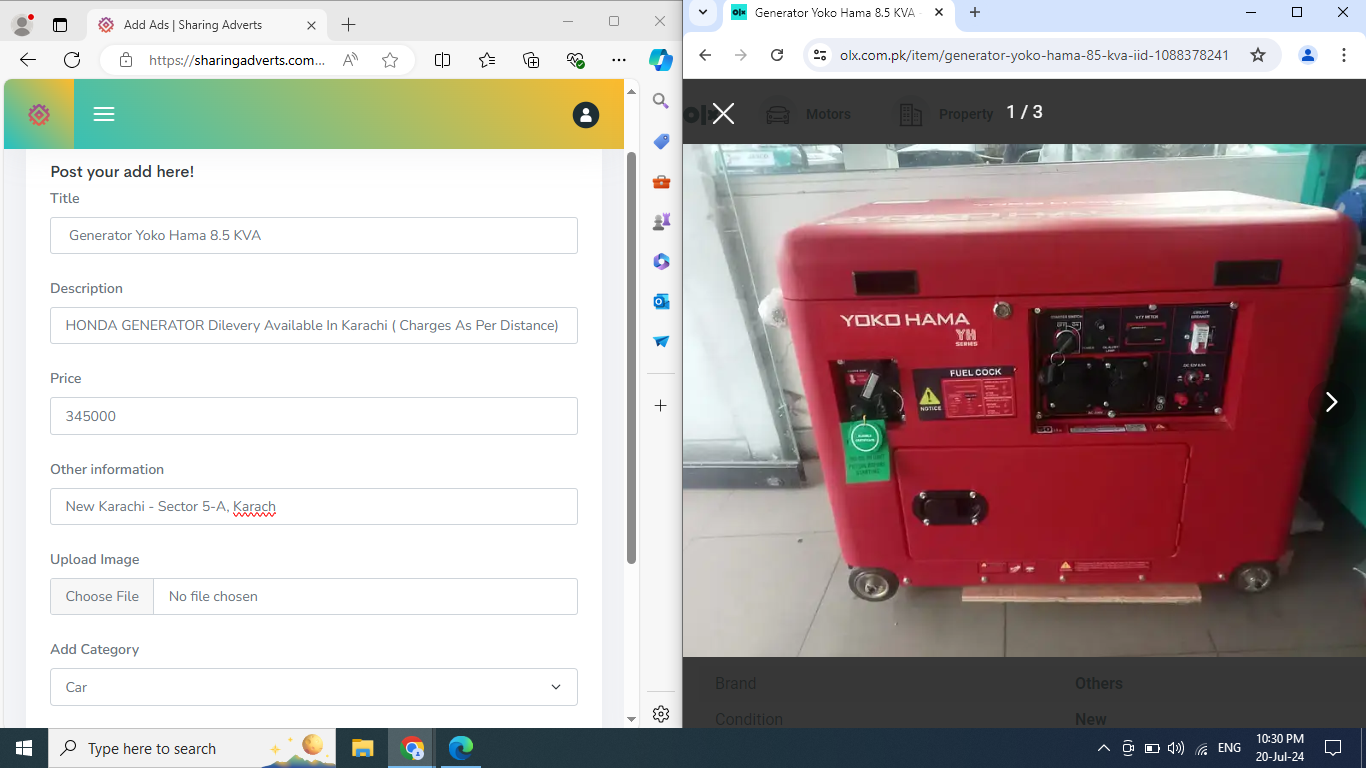Screen dimensions: 1366x768
Task: Open the Chrome three-dot menu
Action: tap(1345, 55)
